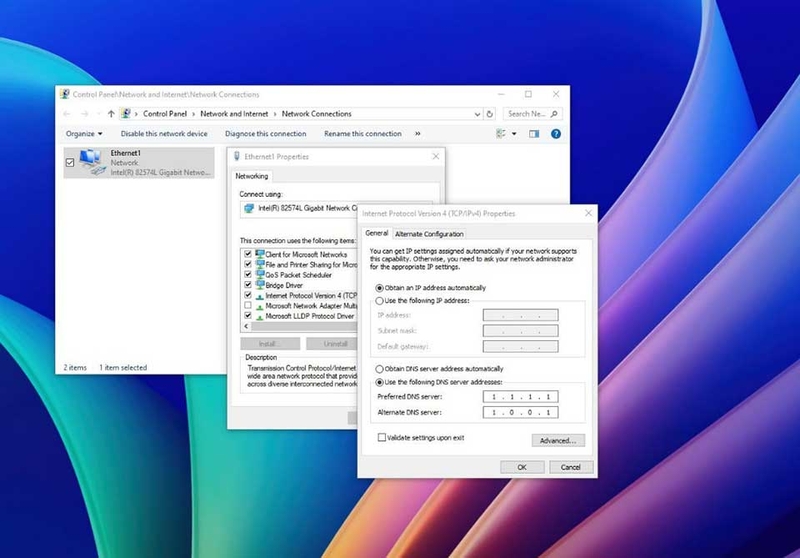Select the Networking tab
This screenshot has height=558, width=800.
(252, 176)
